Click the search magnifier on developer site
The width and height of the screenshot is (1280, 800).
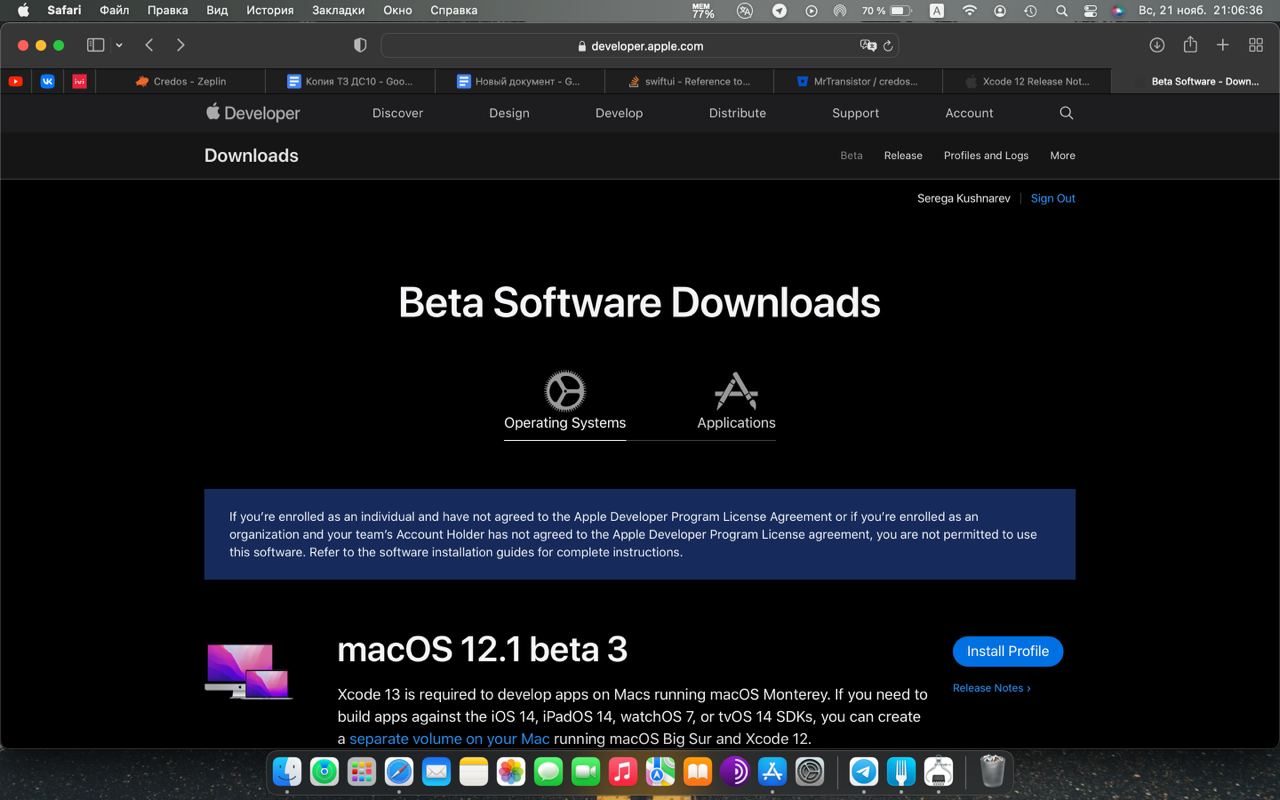(1066, 113)
